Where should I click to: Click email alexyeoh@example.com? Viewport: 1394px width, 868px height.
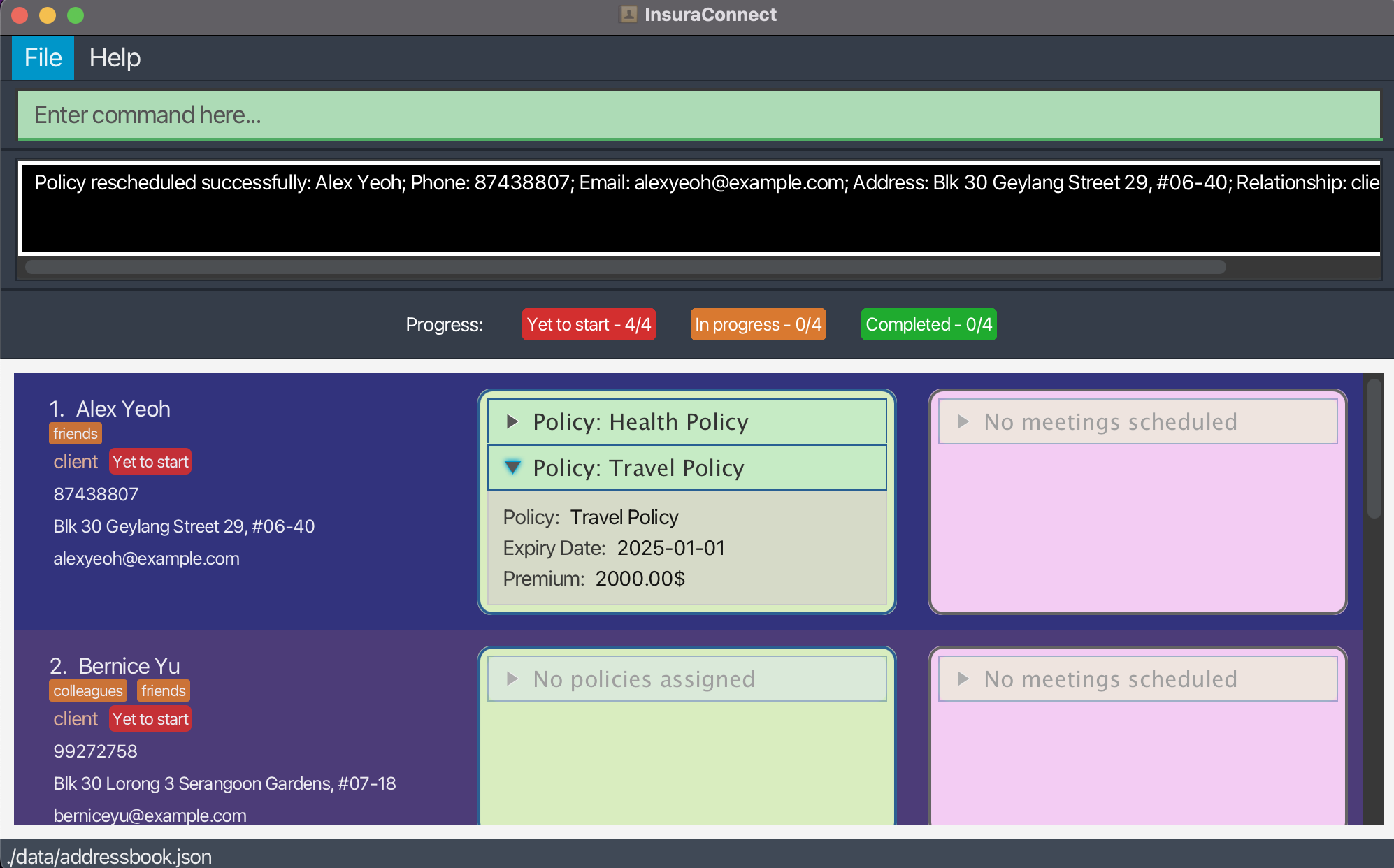click(x=147, y=558)
